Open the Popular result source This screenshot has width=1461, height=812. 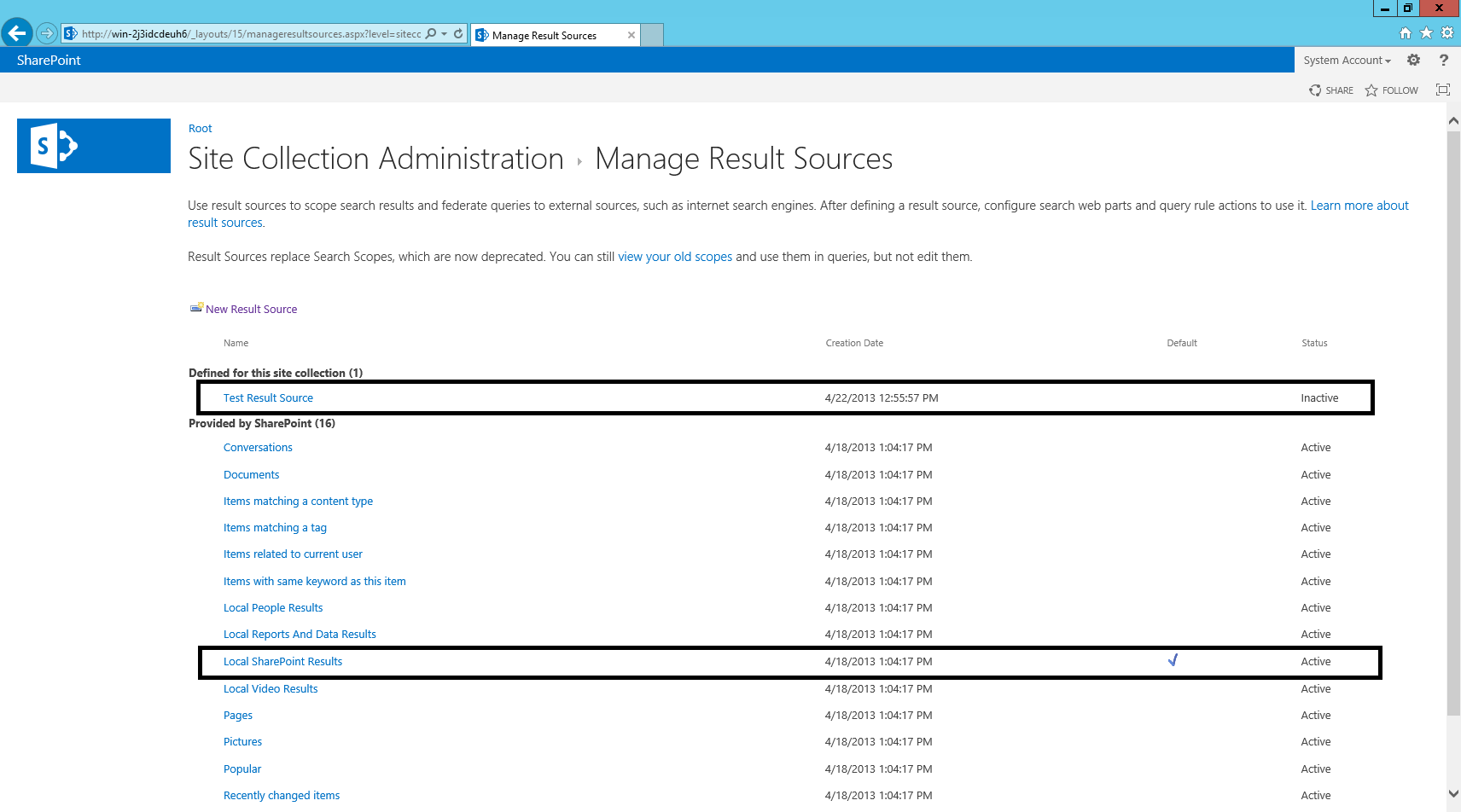[x=242, y=768]
